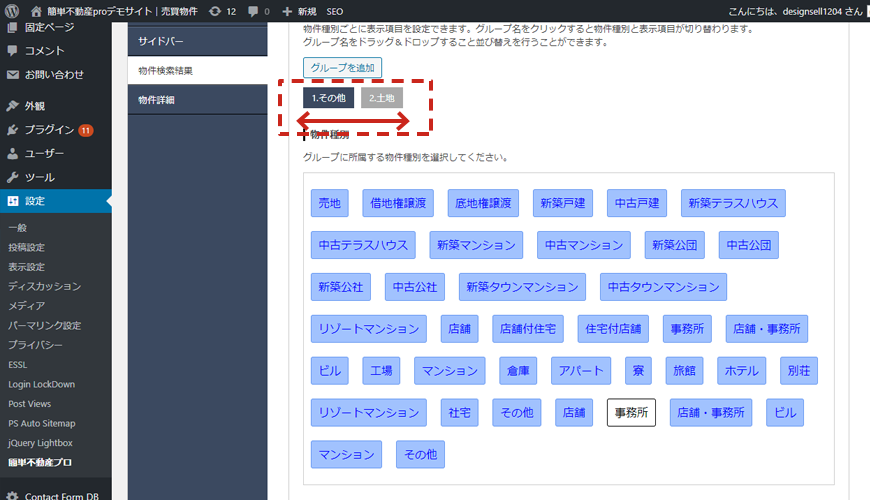Open the comments bubble in admin bar

point(258,10)
